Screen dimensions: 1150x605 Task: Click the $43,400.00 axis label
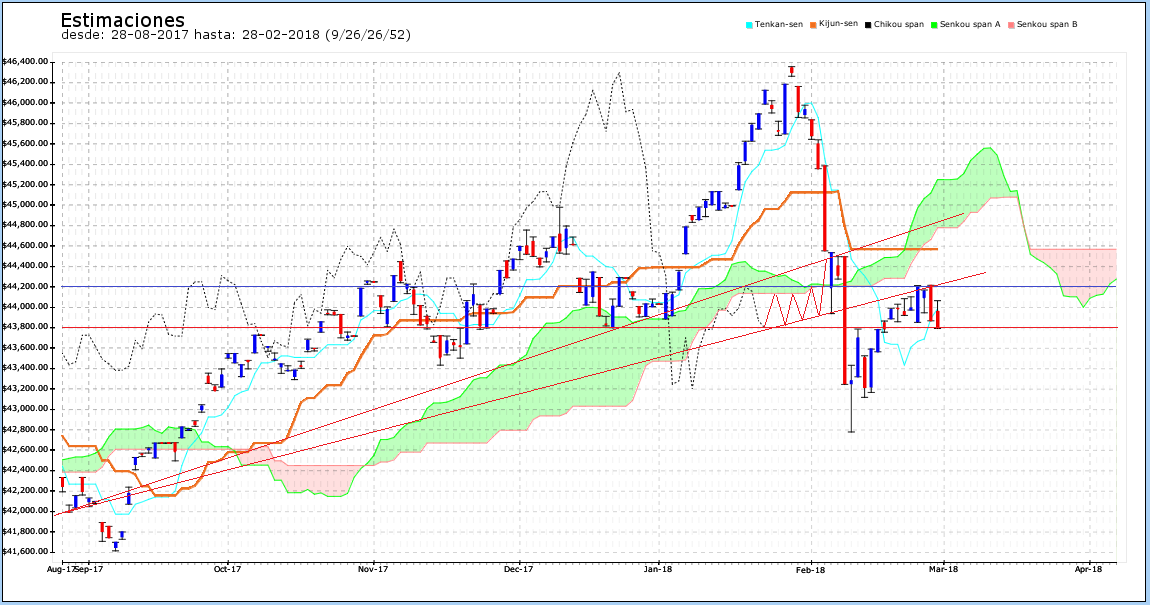pos(26,367)
